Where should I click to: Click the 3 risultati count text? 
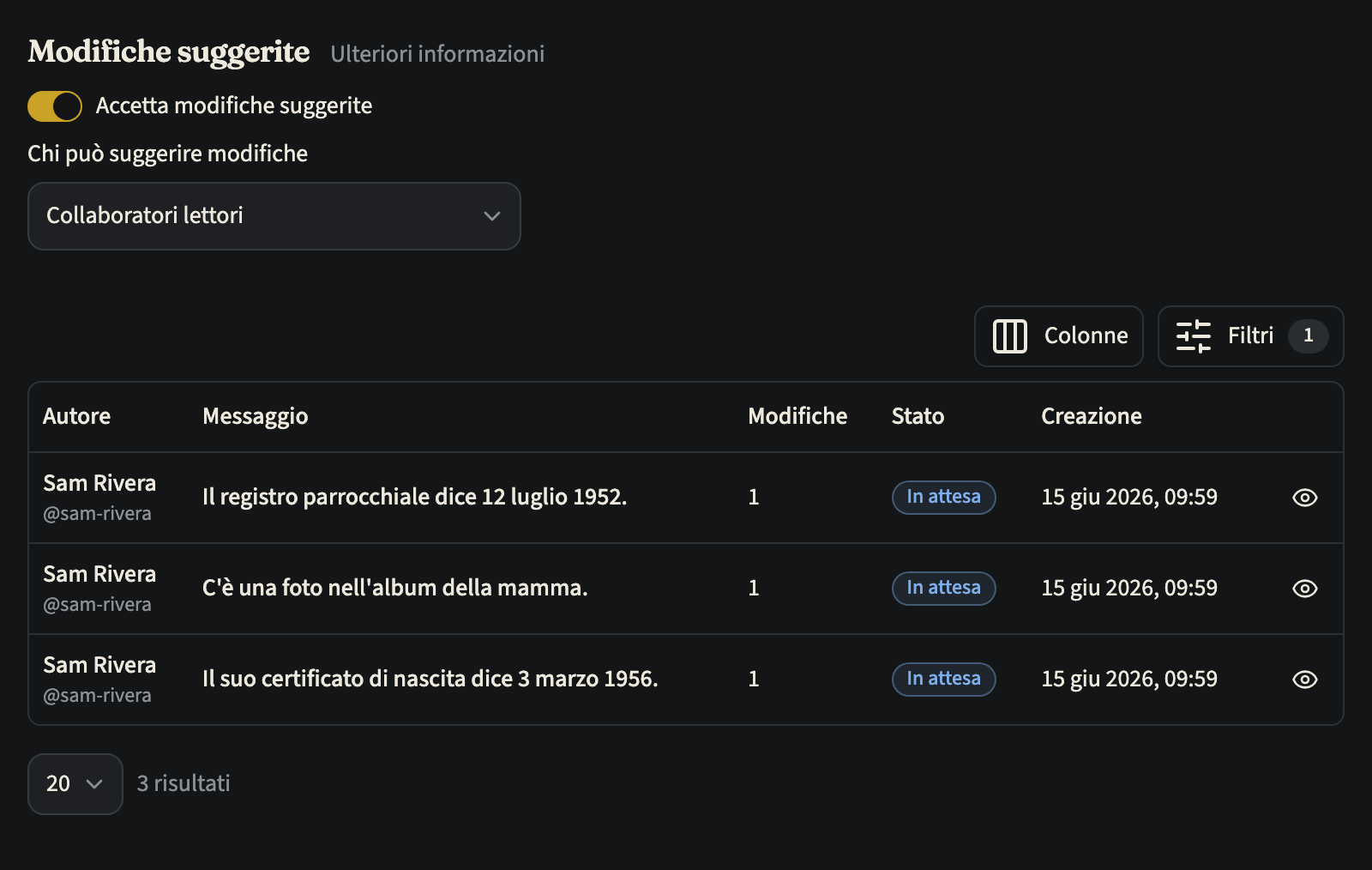tap(184, 783)
